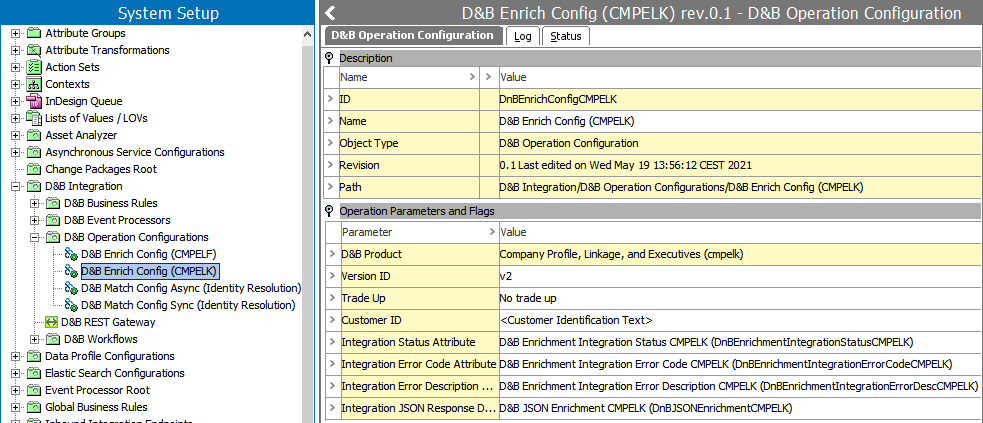Screen dimensions: 983x423
Task: Click the D&B Enrich Config (CMPELF) node icon
Action: tap(71, 254)
